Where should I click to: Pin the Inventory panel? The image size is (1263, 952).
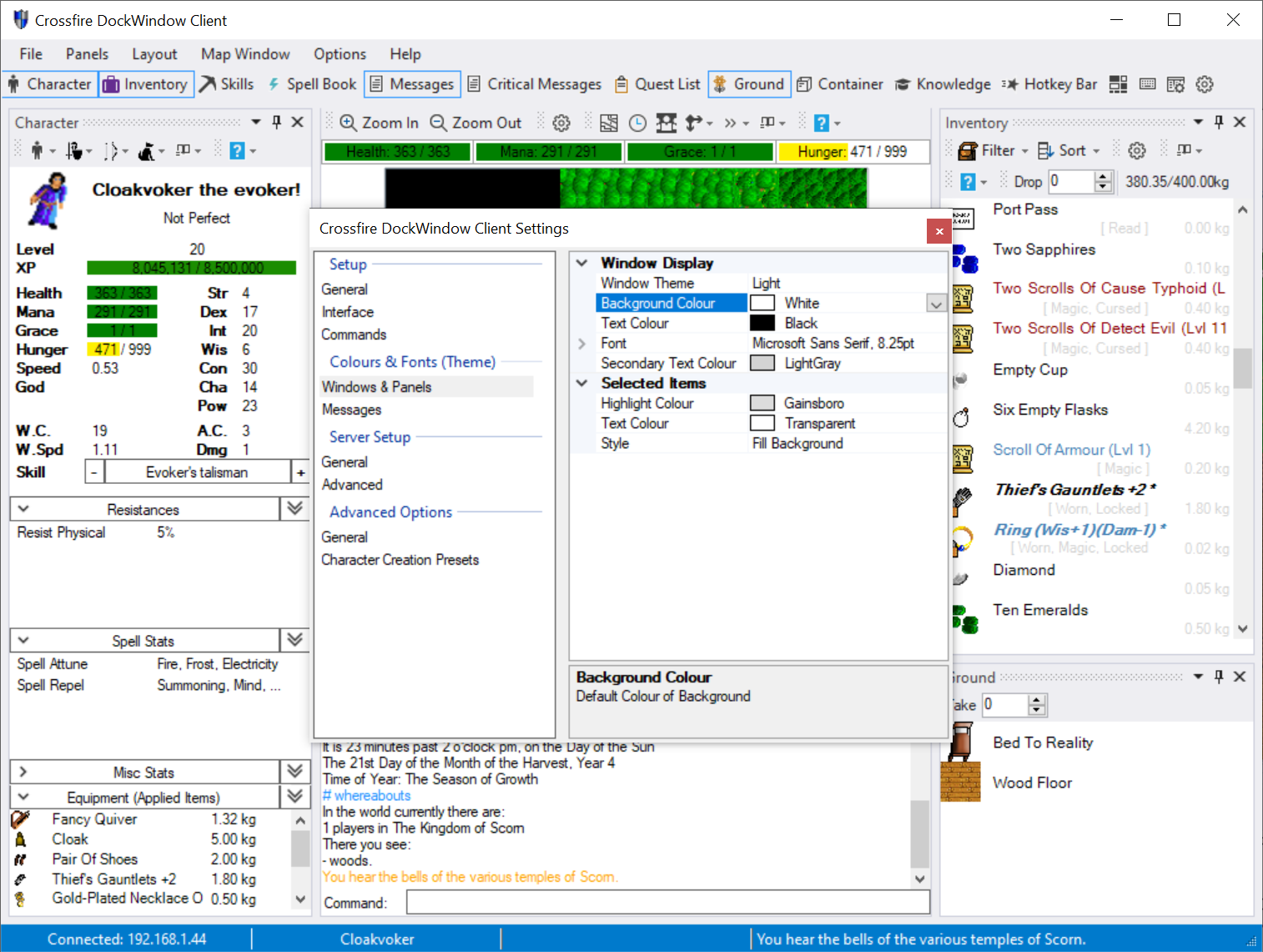[x=1219, y=122]
